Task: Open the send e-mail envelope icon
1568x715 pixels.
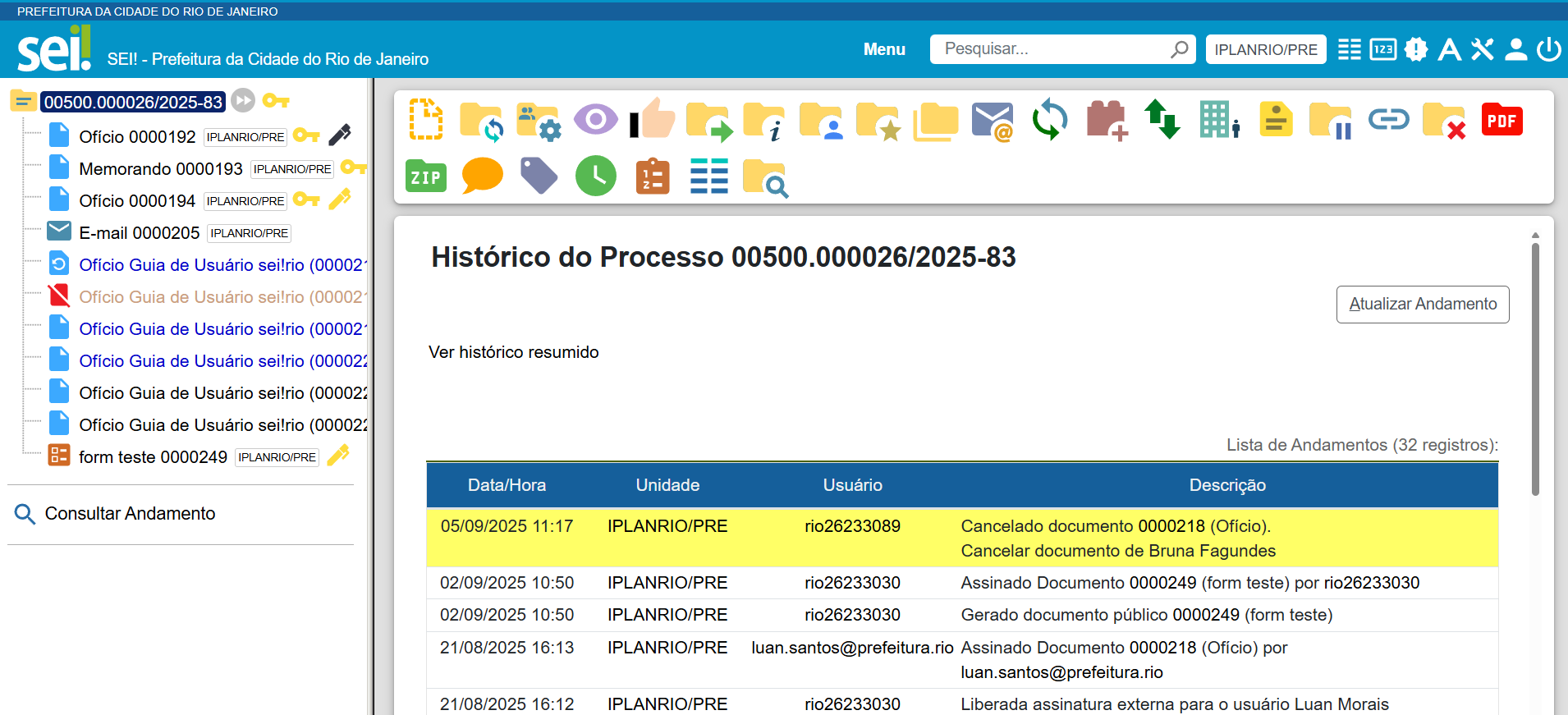Action: pos(992,121)
